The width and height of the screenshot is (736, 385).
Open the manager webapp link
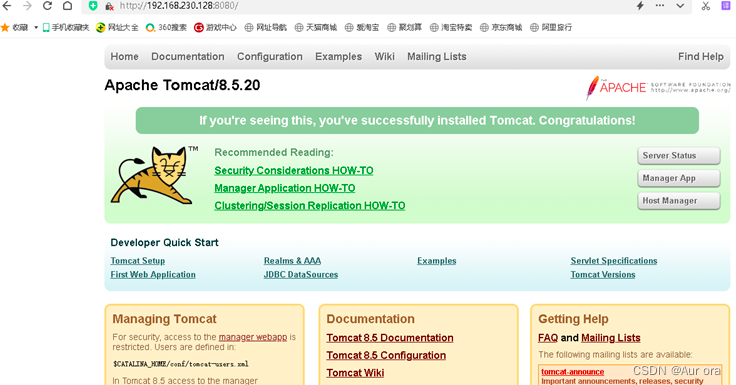253,337
